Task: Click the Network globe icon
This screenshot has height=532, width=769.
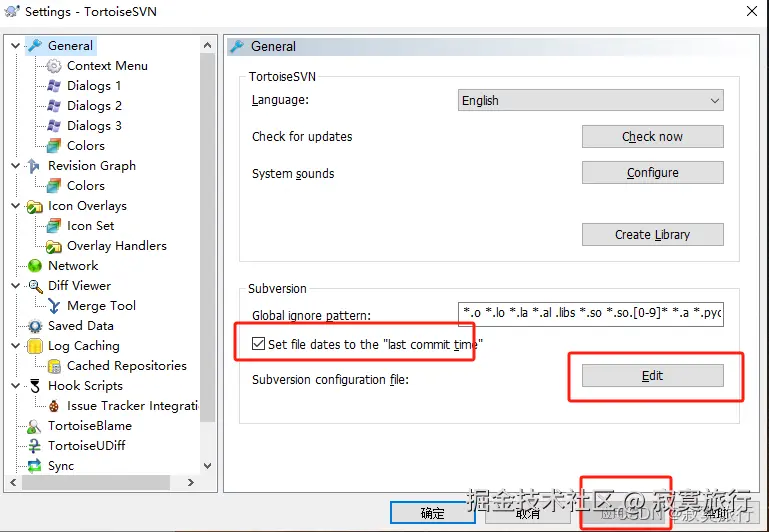Action: point(35,266)
